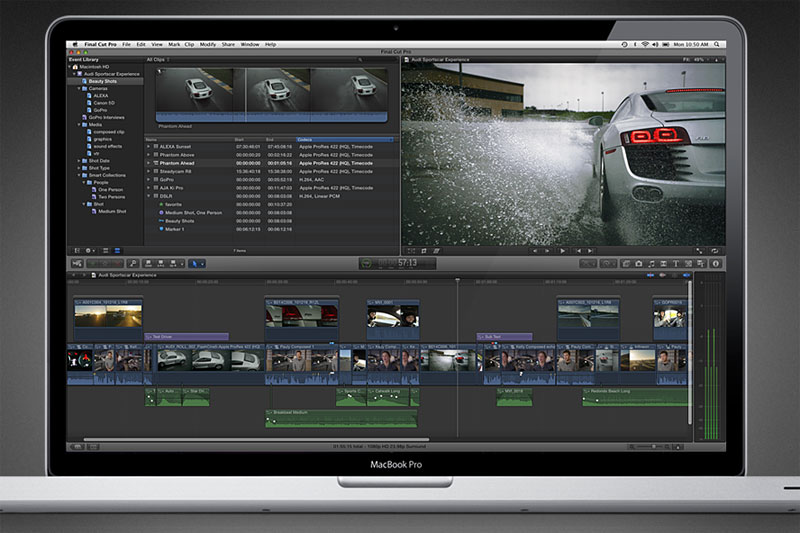This screenshot has height=533, width=800.
Task: Collapse the Cameras folder
Action: coord(79,89)
